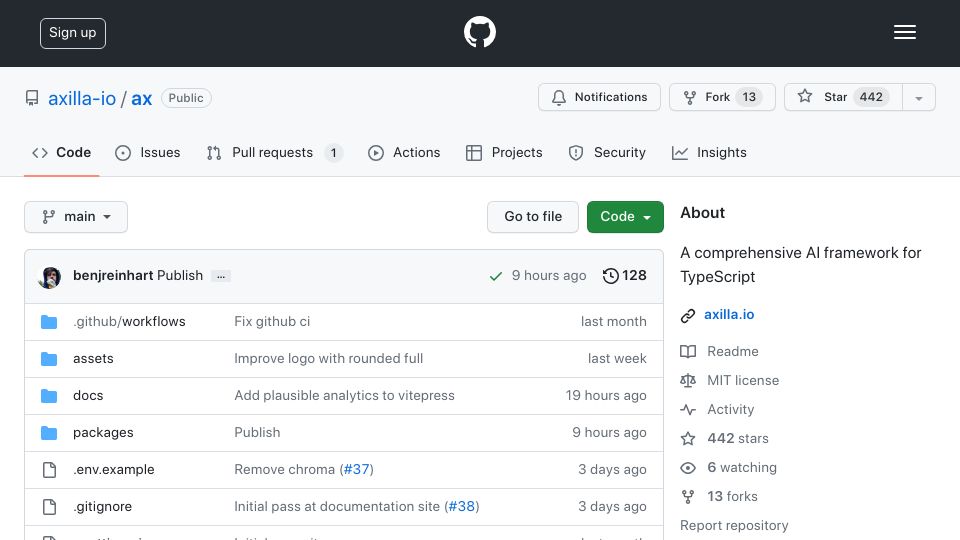This screenshot has height=540, width=960.
Task: Click the eye icon beside 6 watching
Action: tap(688, 468)
